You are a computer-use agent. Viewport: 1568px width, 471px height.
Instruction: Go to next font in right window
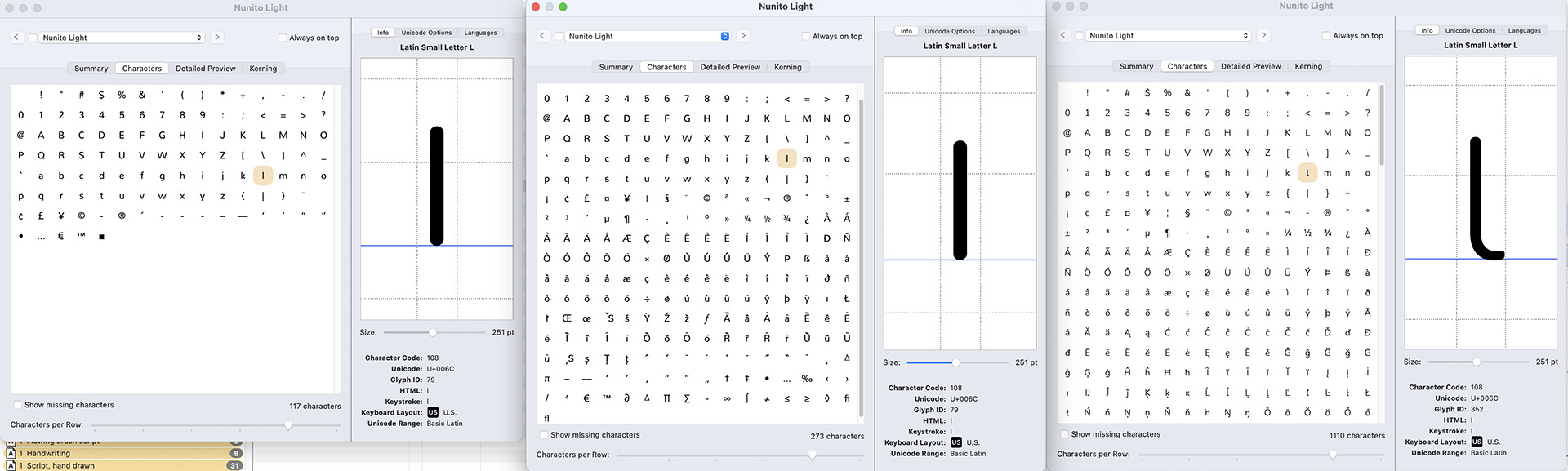tap(1263, 35)
